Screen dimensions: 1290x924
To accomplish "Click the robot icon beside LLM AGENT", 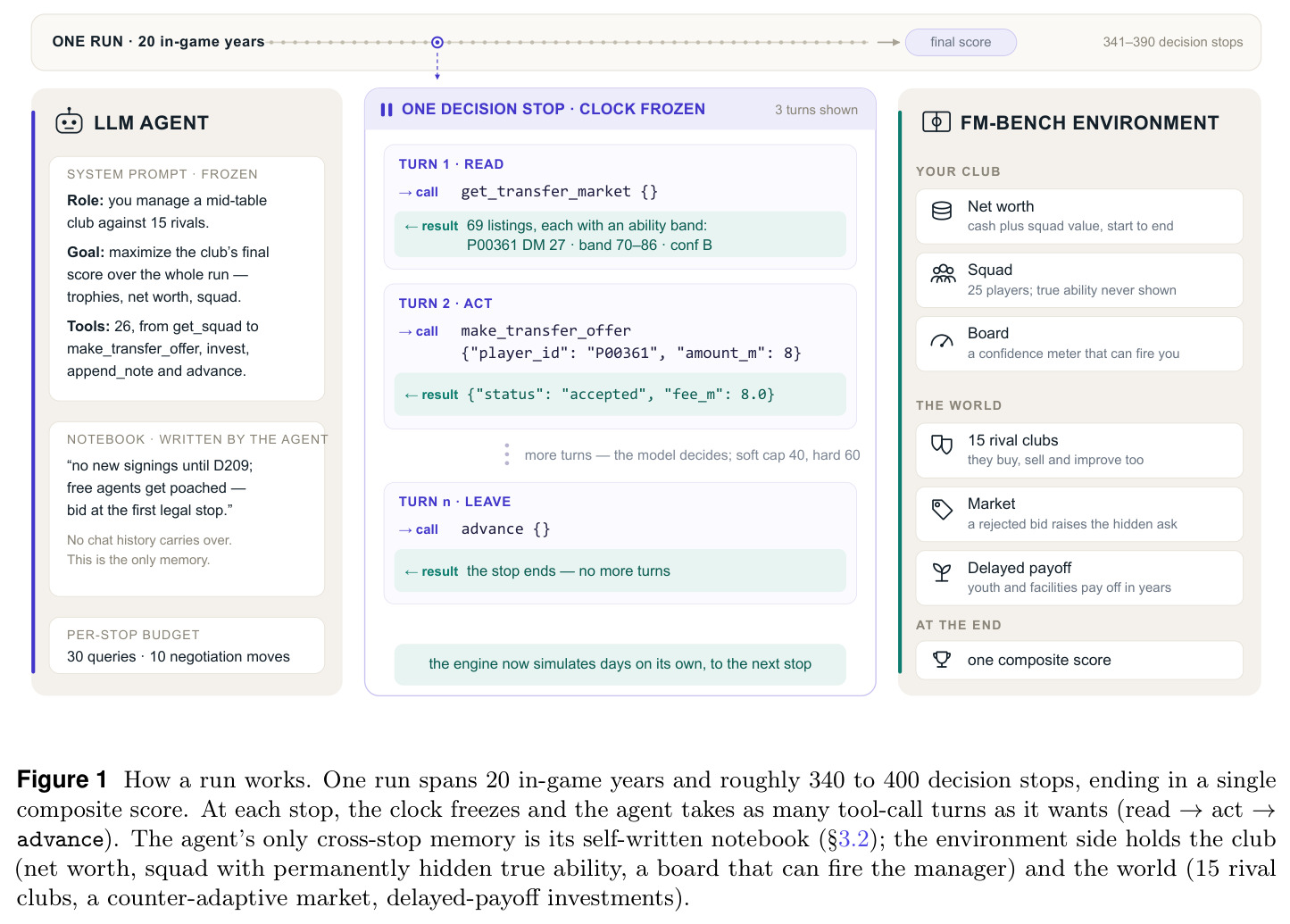I will (69, 121).
